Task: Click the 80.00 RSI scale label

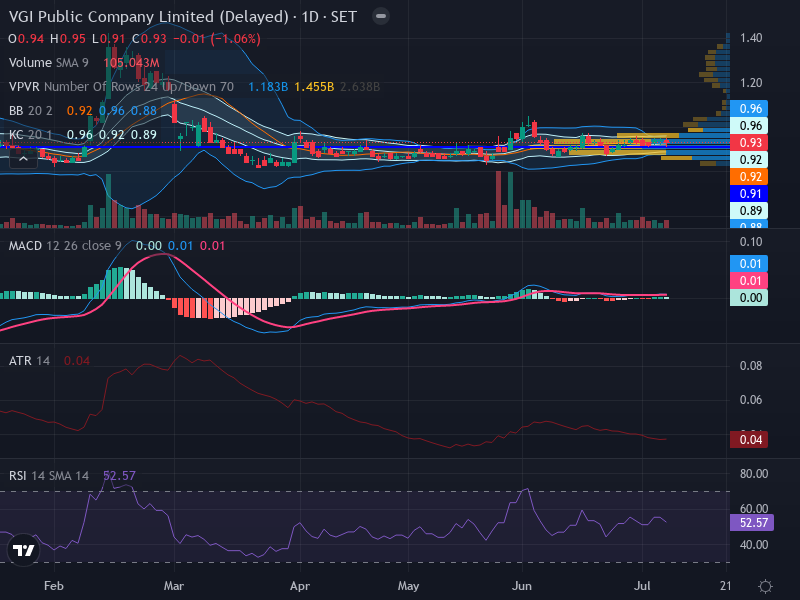Action: [754, 473]
